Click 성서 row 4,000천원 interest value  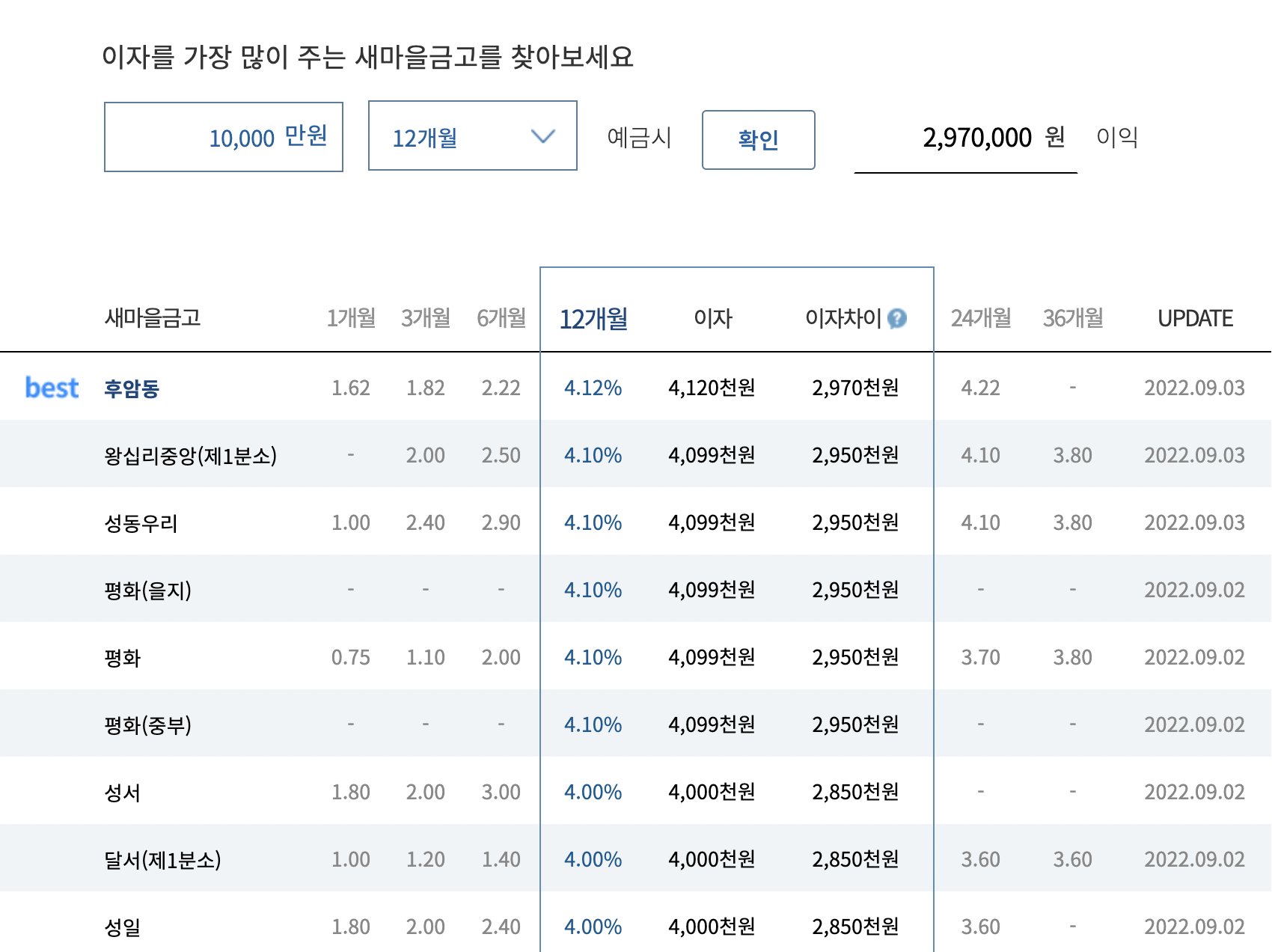click(x=712, y=792)
